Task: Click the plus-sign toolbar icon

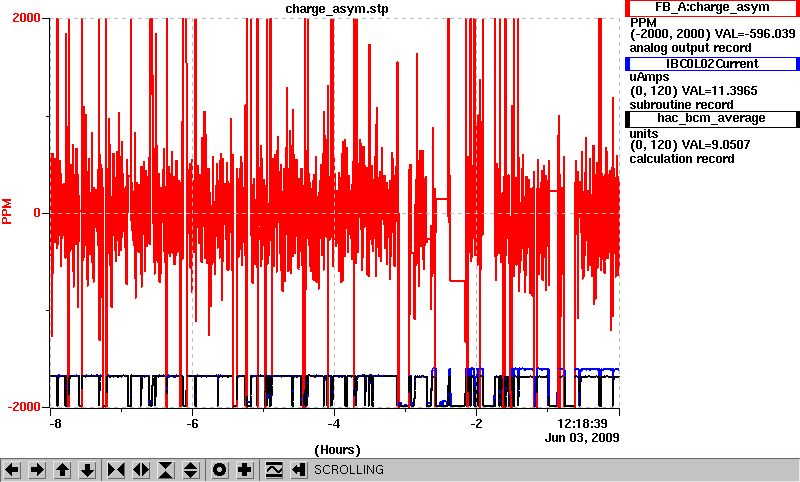Action: point(244,470)
